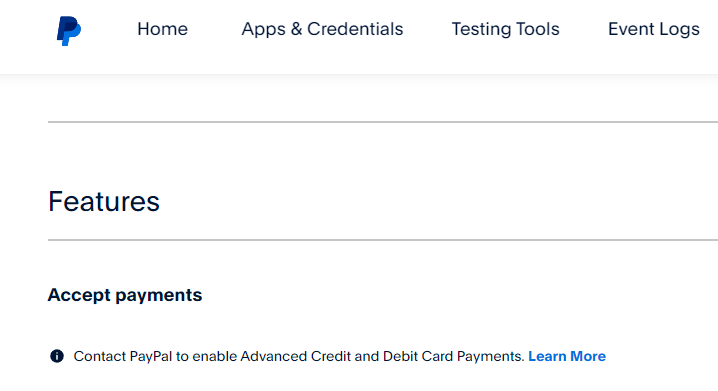The height and width of the screenshot is (391, 718).
Task: Click the PayPal logo in the header
Action: 69,31
